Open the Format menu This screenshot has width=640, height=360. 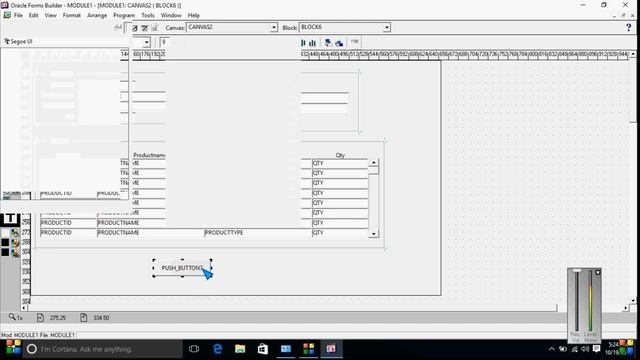point(72,16)
